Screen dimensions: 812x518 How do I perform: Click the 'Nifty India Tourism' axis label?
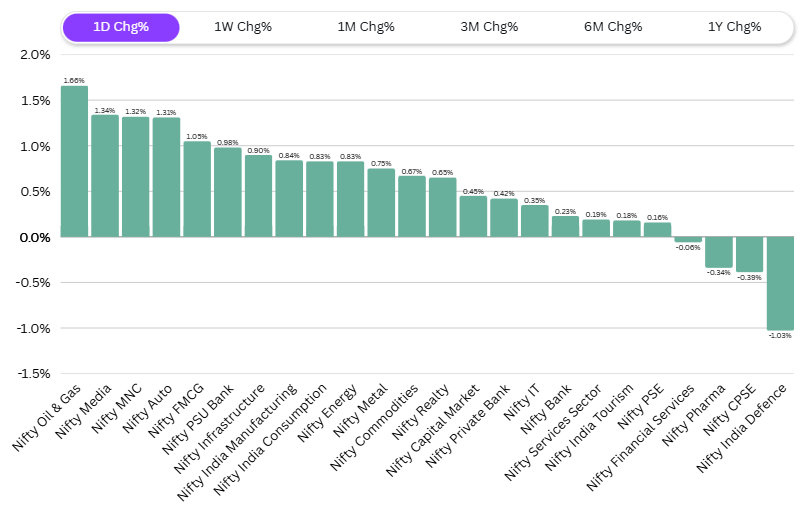click(x=589, y=427)
